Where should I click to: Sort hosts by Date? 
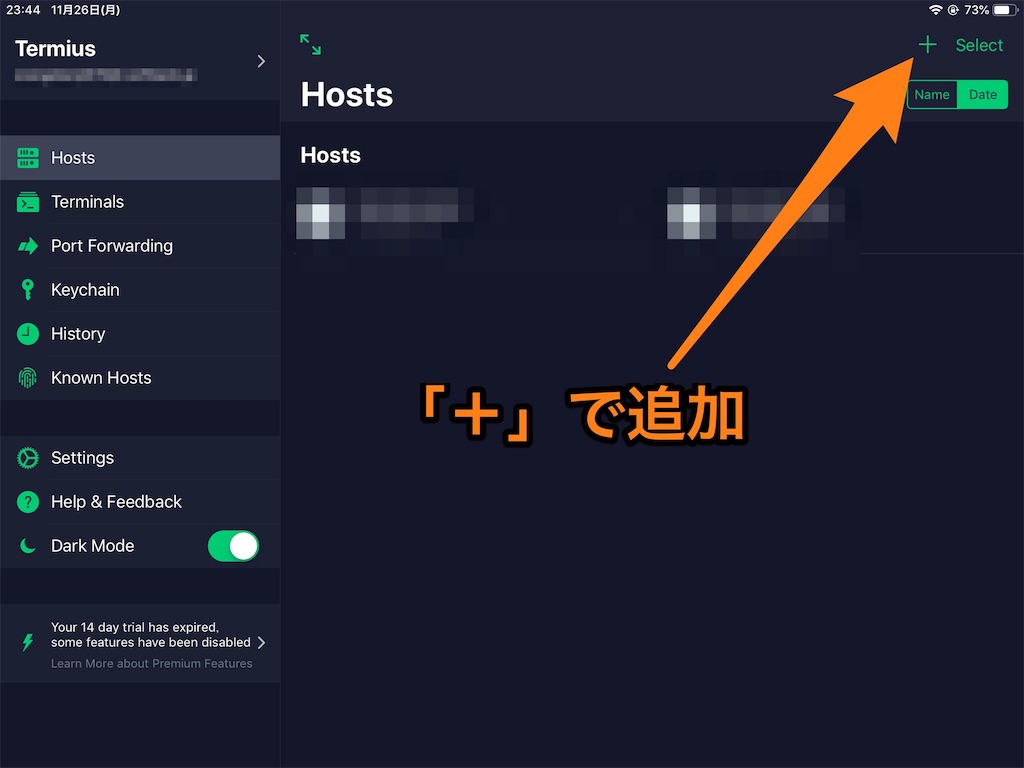[982, 95]
